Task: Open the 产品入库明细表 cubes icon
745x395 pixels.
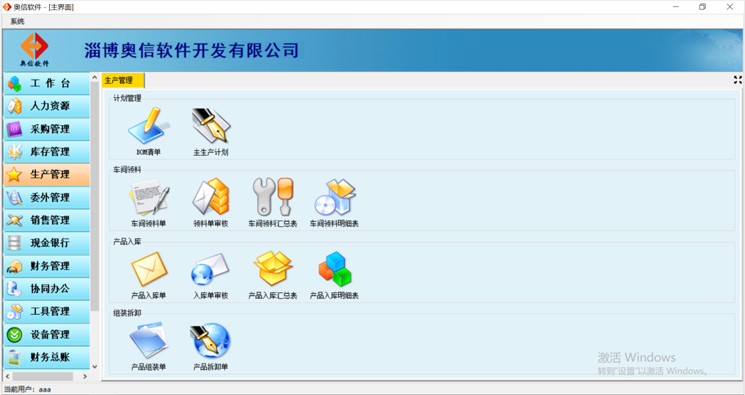Action: pos(334,269)
